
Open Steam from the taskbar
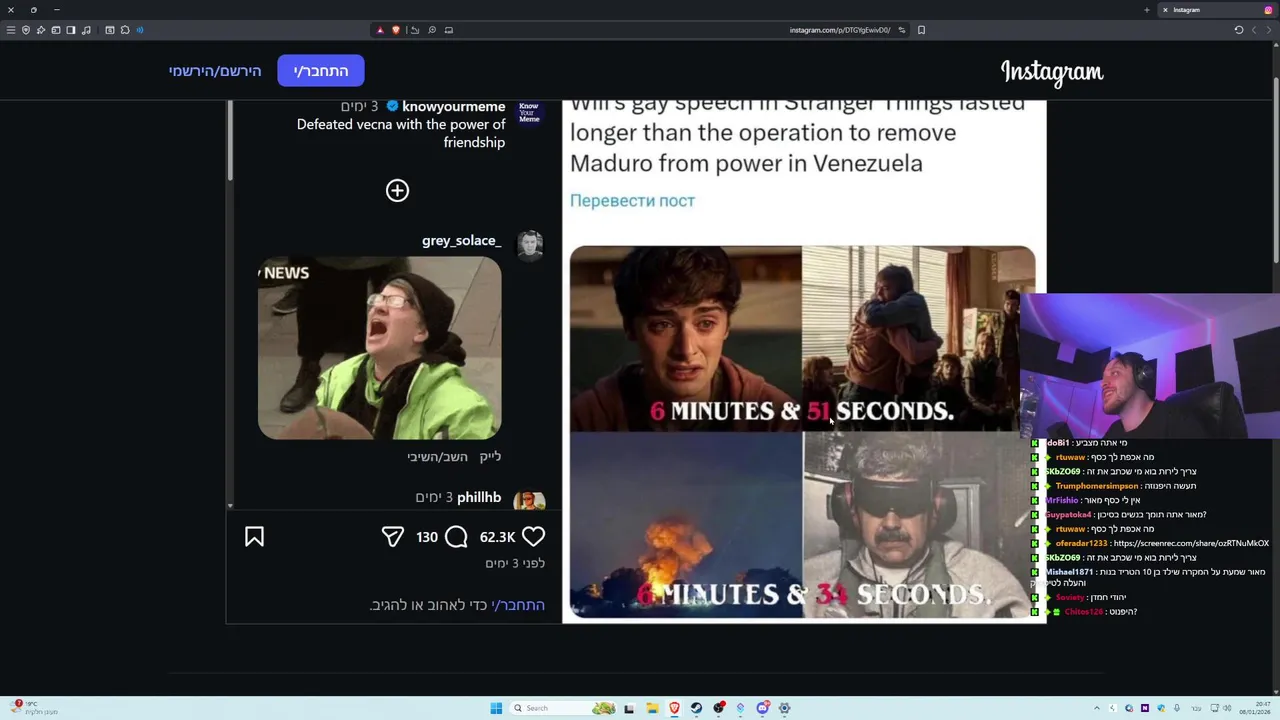click(x=697, y=708)
